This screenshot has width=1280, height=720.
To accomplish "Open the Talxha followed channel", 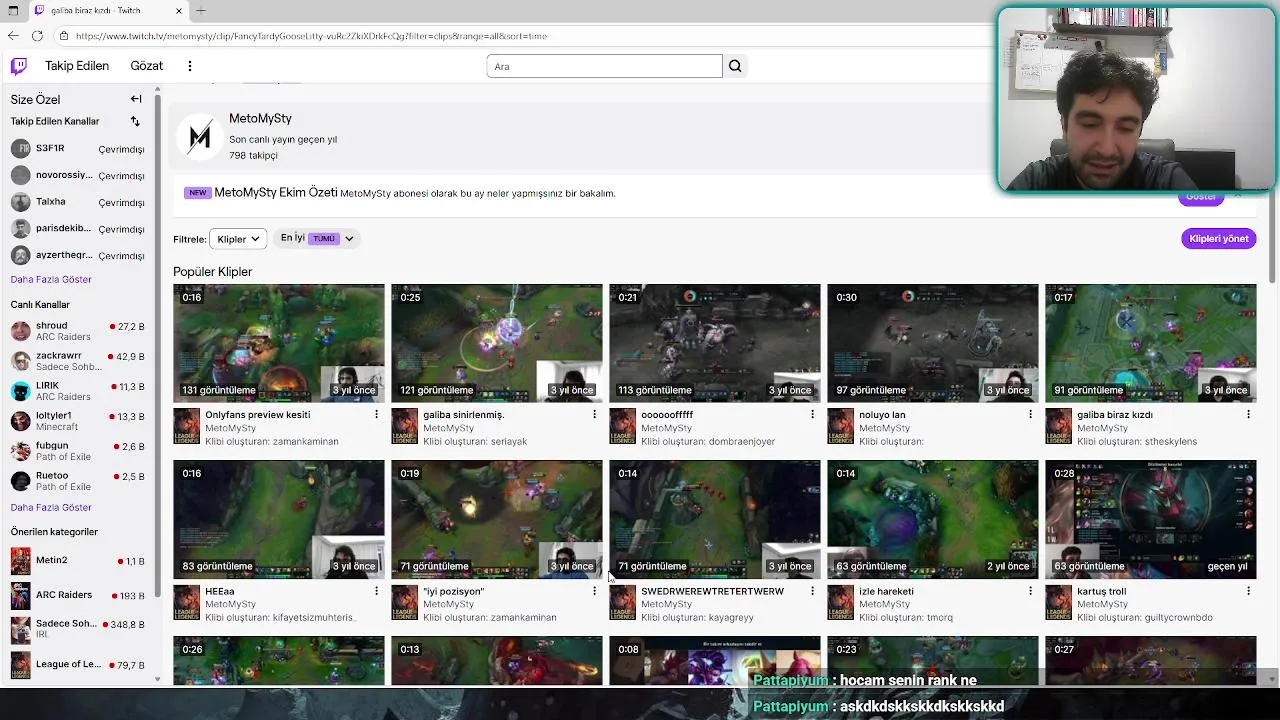I will (79, 202).
